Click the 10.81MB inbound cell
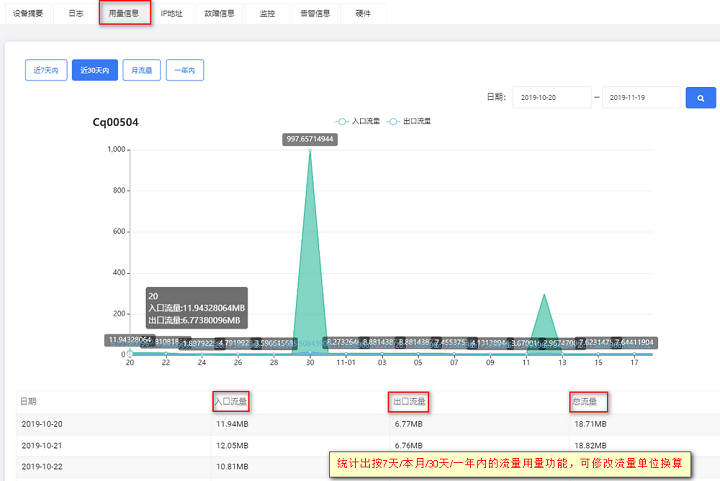 tap(232, 467)
